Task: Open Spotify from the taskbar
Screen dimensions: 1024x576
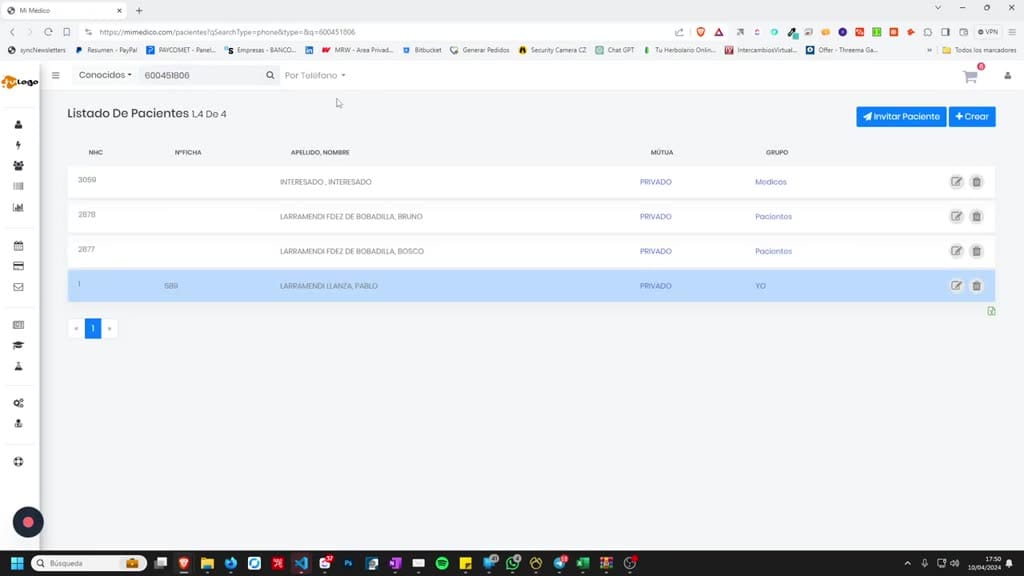Action: [x=442, y=563]
